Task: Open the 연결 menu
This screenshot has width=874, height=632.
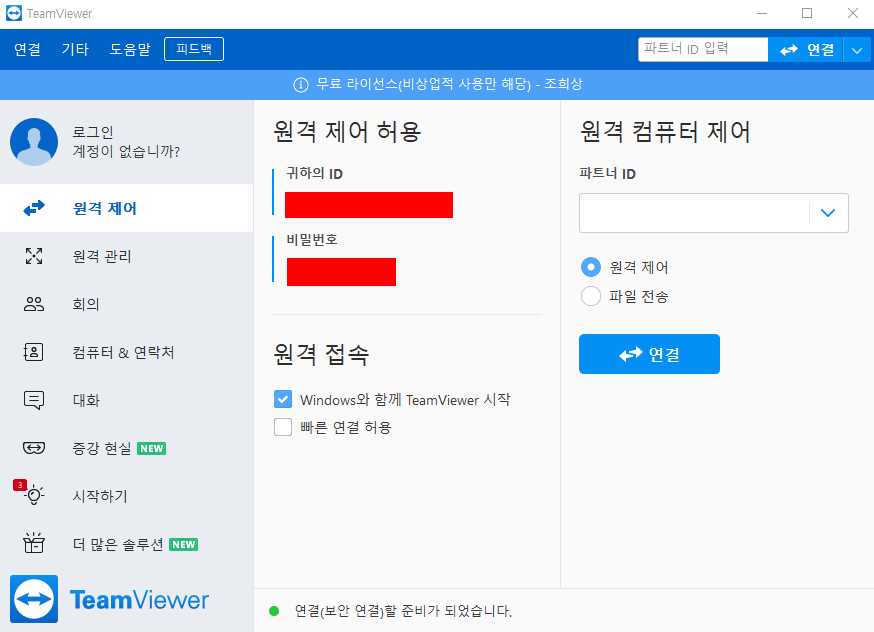Action: pos(27,49)
